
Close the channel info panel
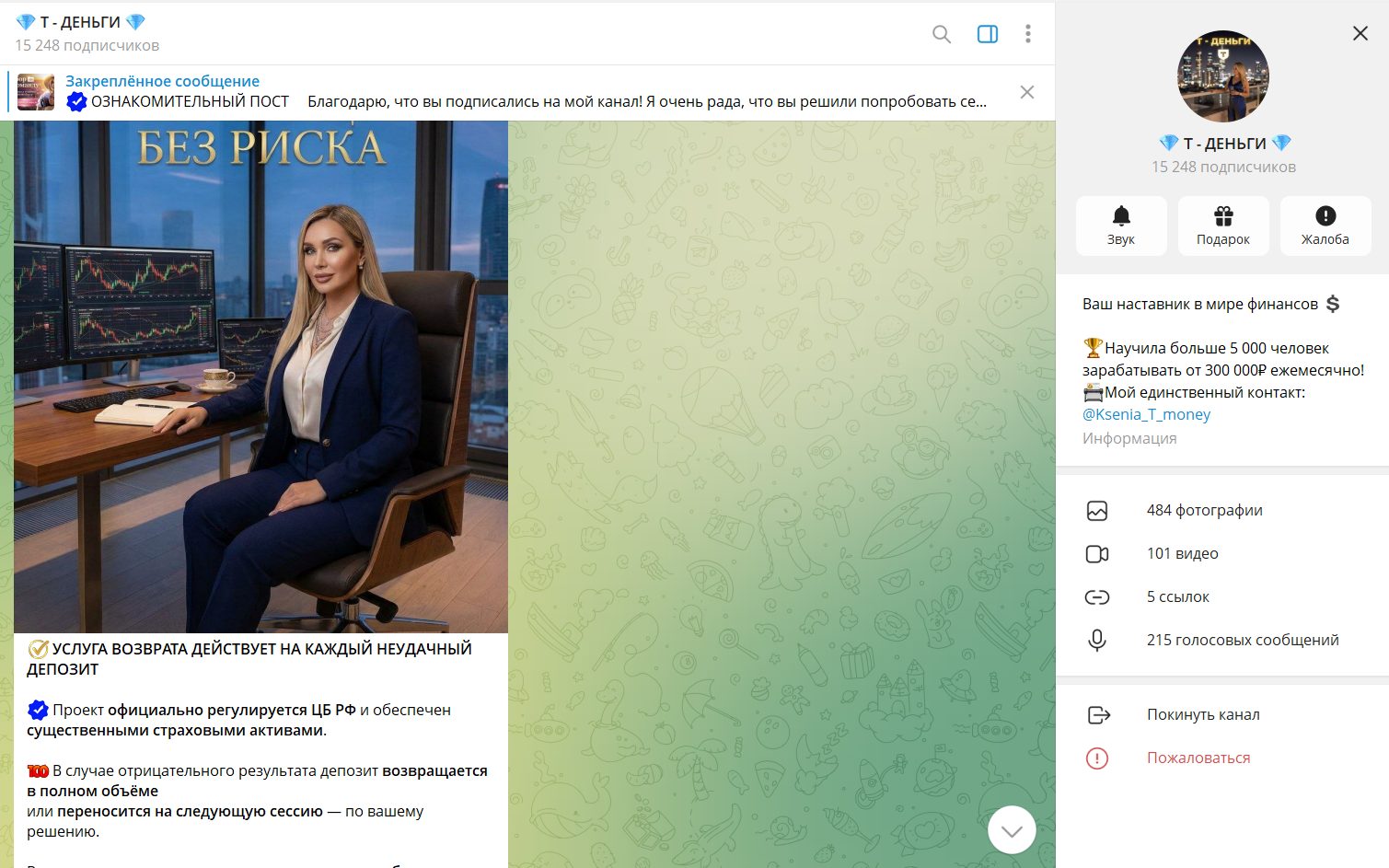[x=1360, y=33]
